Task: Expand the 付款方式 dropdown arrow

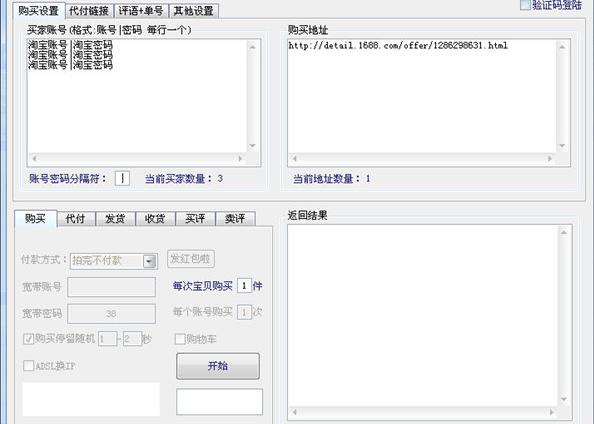Action: tap(149, 261)
